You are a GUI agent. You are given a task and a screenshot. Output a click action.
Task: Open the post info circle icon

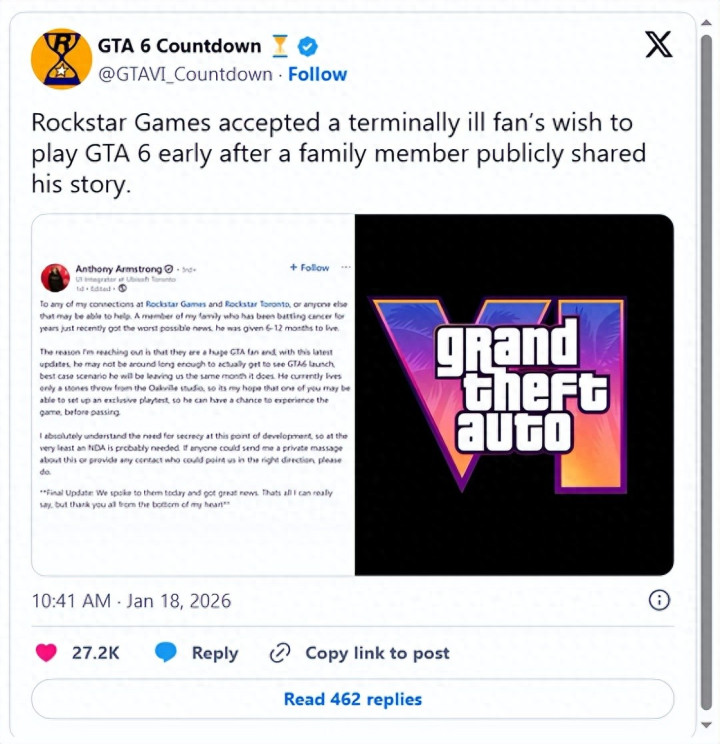coord(659,600)
